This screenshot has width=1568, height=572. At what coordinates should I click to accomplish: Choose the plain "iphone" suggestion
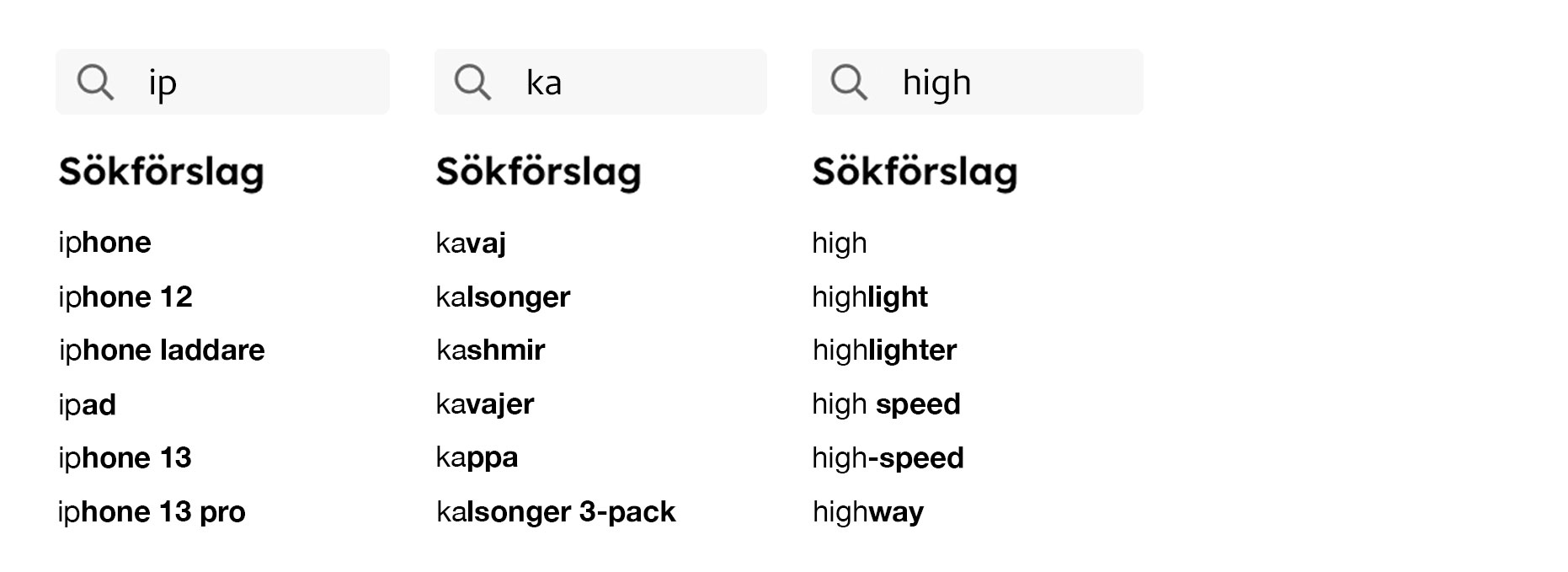104,243
